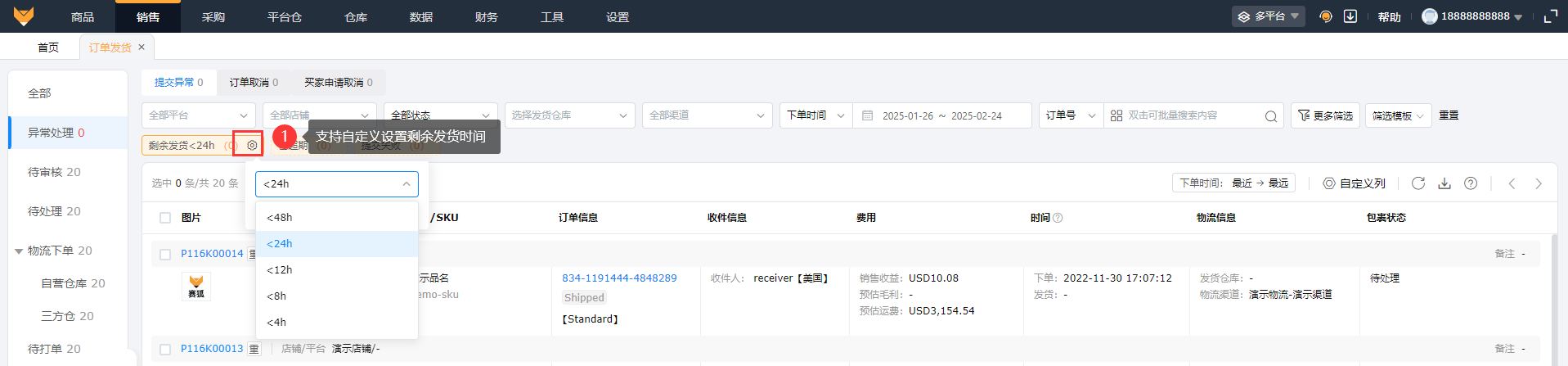
Task: Refresh the order list
Action: 1418,183
